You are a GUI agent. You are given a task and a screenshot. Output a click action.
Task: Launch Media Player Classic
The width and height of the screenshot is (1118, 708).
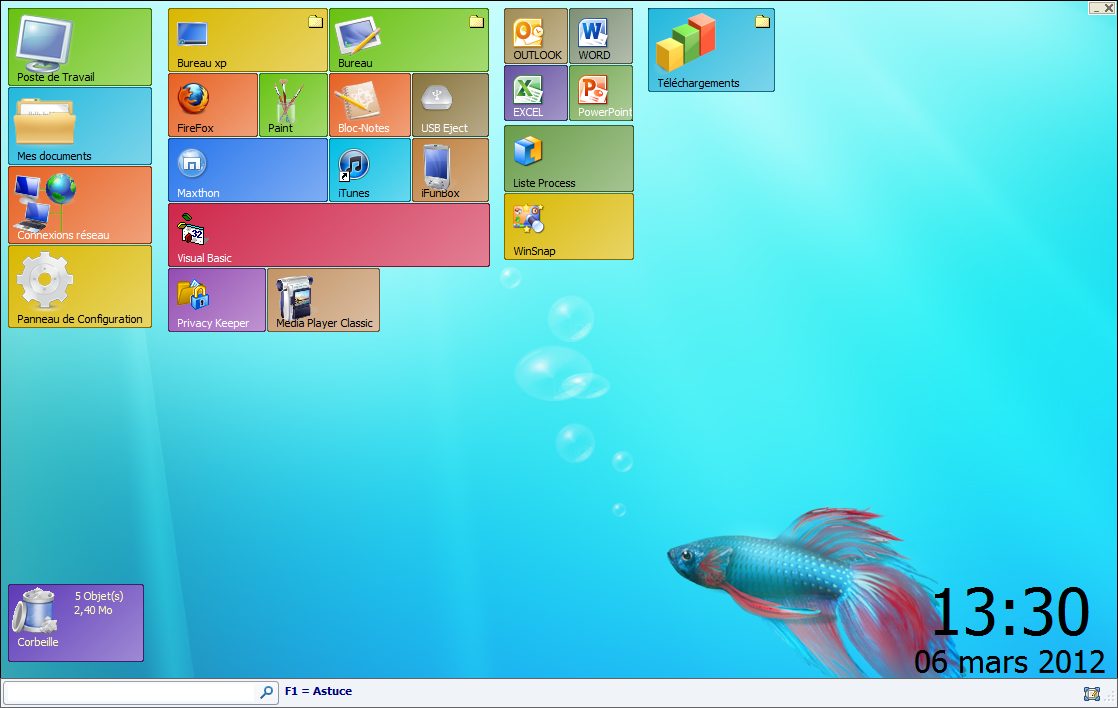pyautogui.click(x=323, y=300)
